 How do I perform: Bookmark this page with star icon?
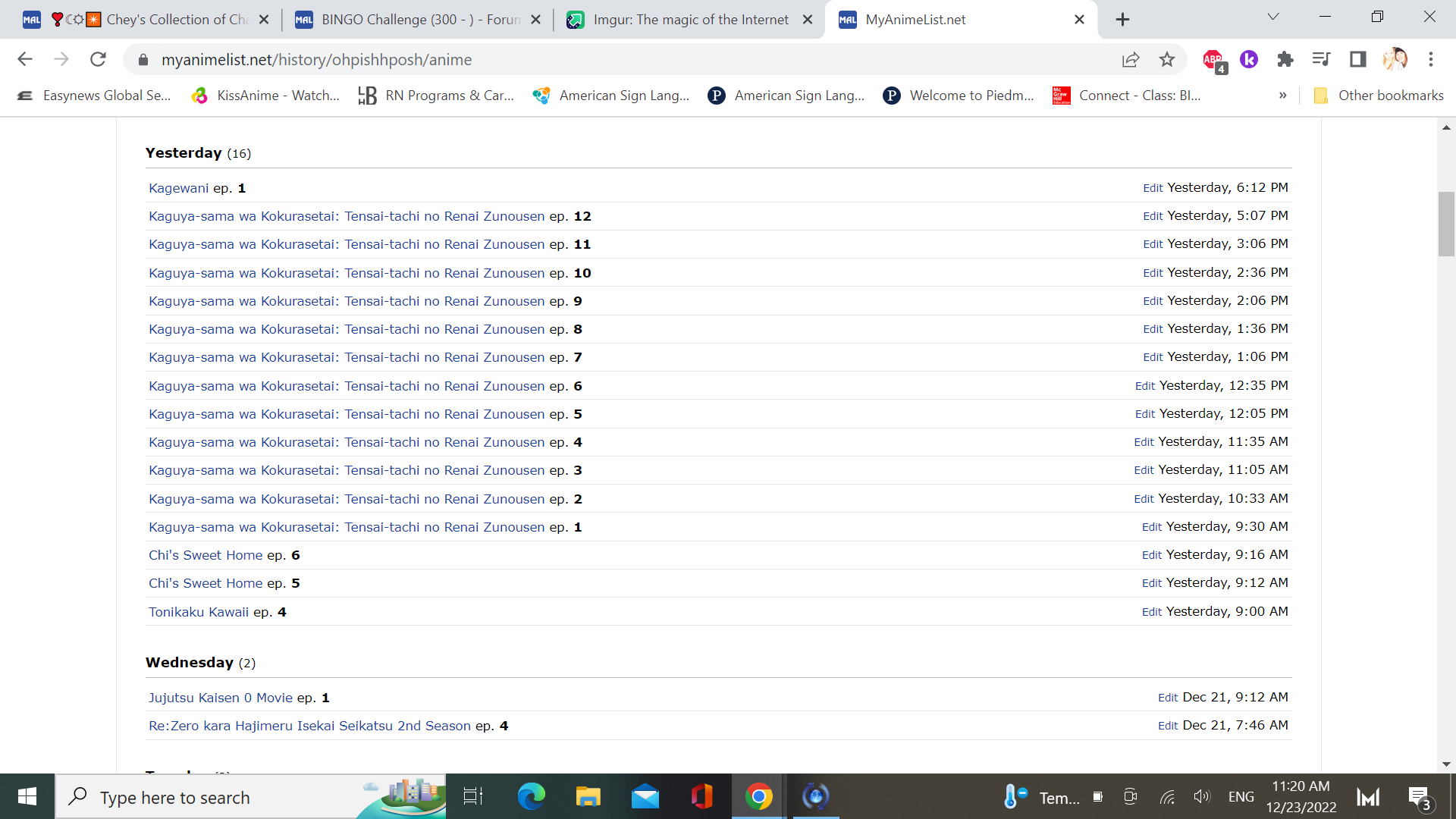[1167, 59]
